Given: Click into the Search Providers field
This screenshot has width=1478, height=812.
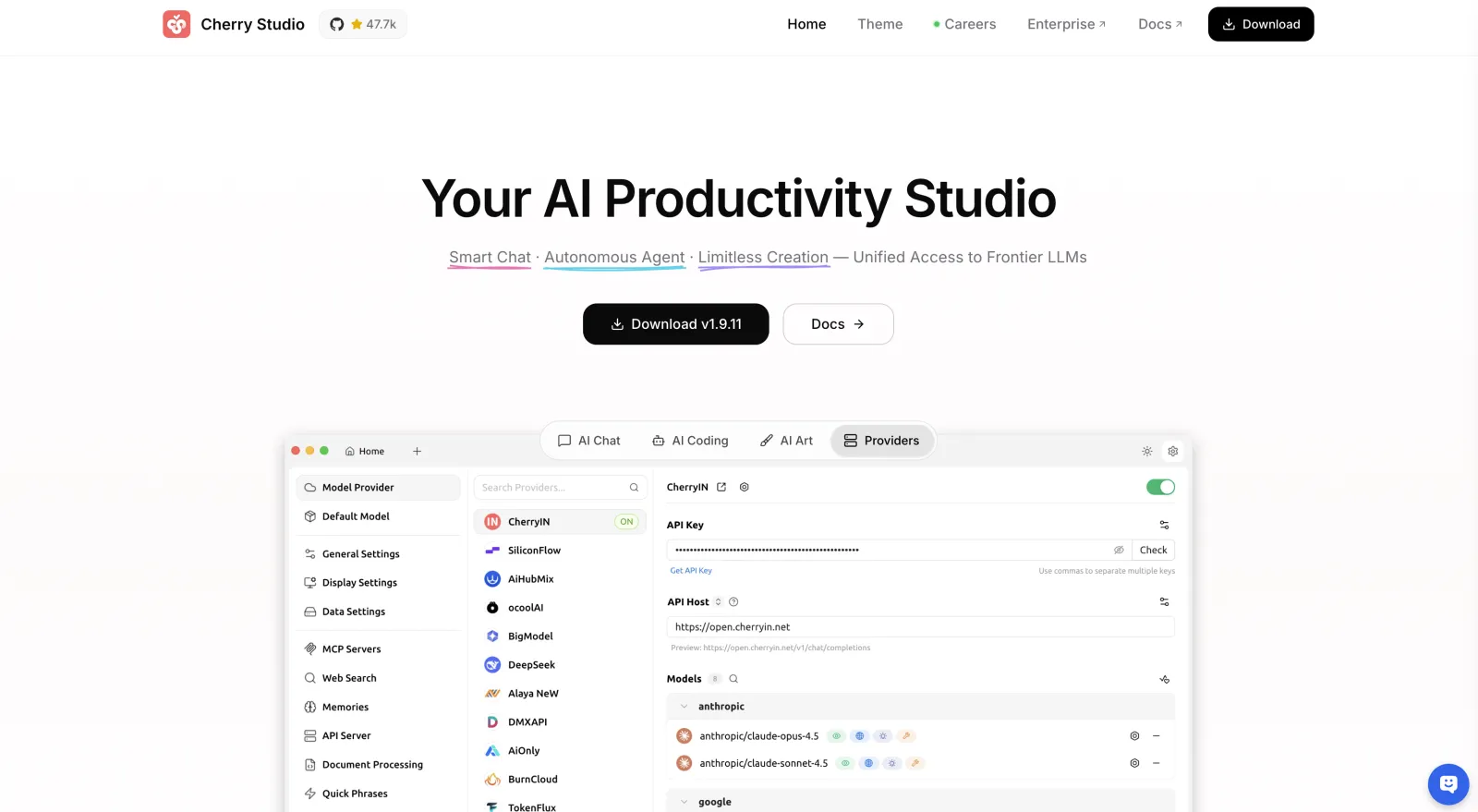Looking at the screenshot, I should (560, 488).
